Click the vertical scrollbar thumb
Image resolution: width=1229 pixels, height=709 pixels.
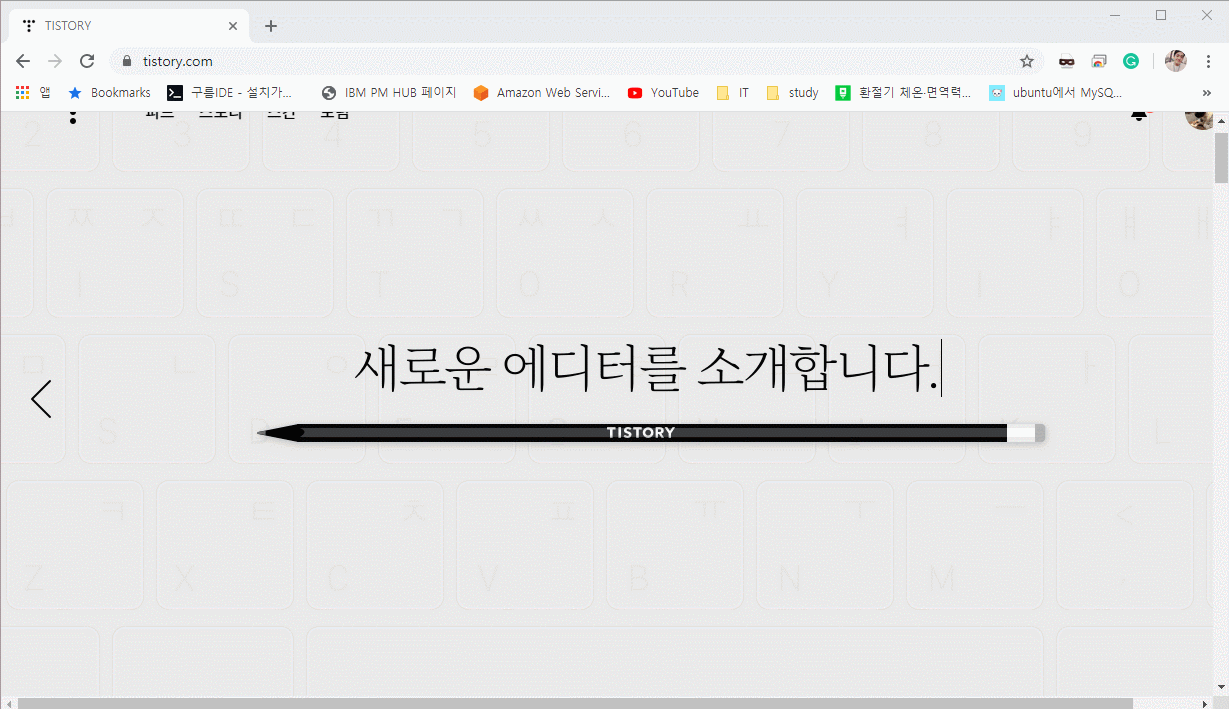click(1221, 157)
